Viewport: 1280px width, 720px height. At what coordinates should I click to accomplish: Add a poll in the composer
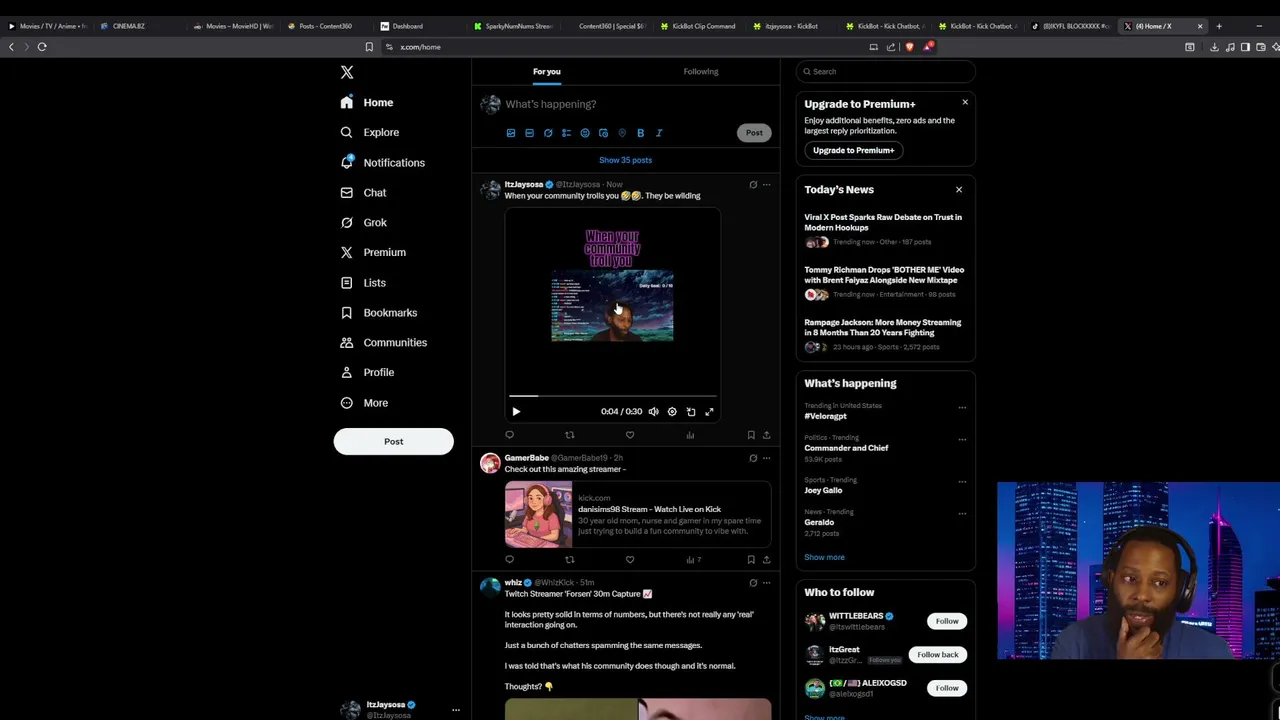(x=566, y=133)
